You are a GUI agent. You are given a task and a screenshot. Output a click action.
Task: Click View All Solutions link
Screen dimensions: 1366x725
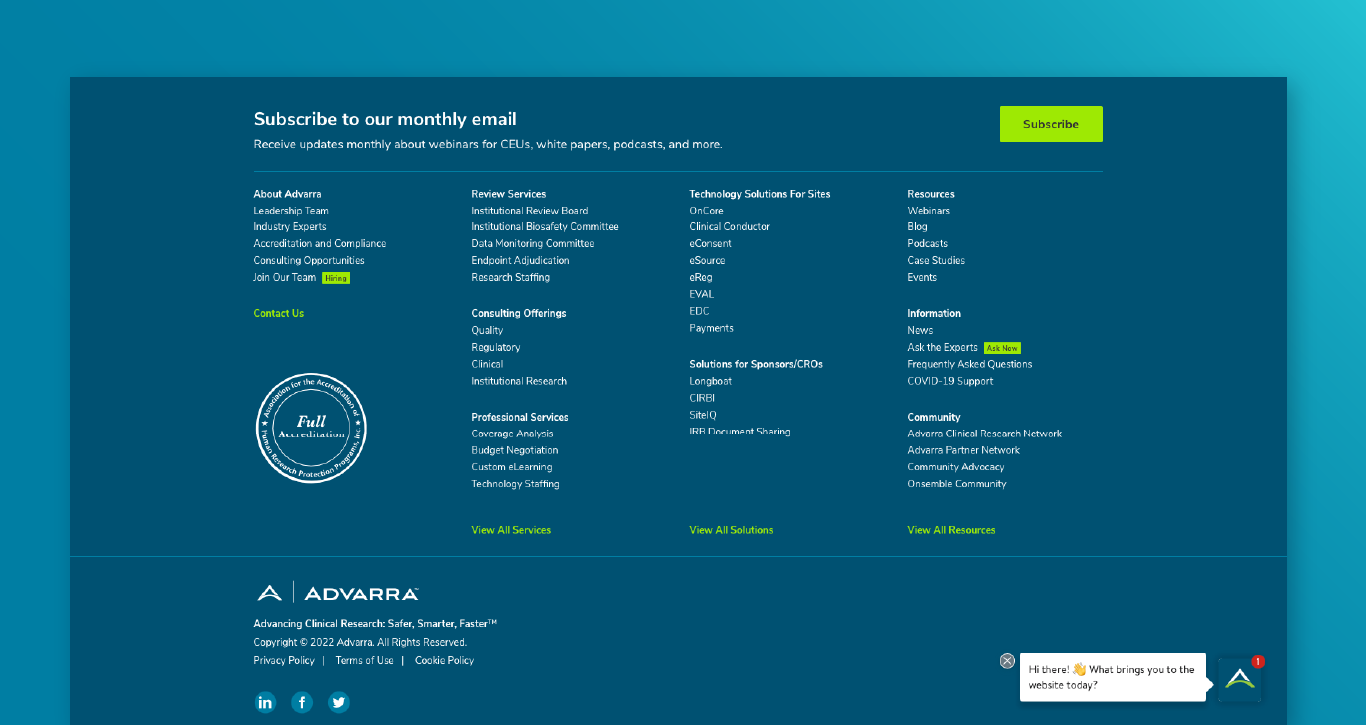coord(731,531)
